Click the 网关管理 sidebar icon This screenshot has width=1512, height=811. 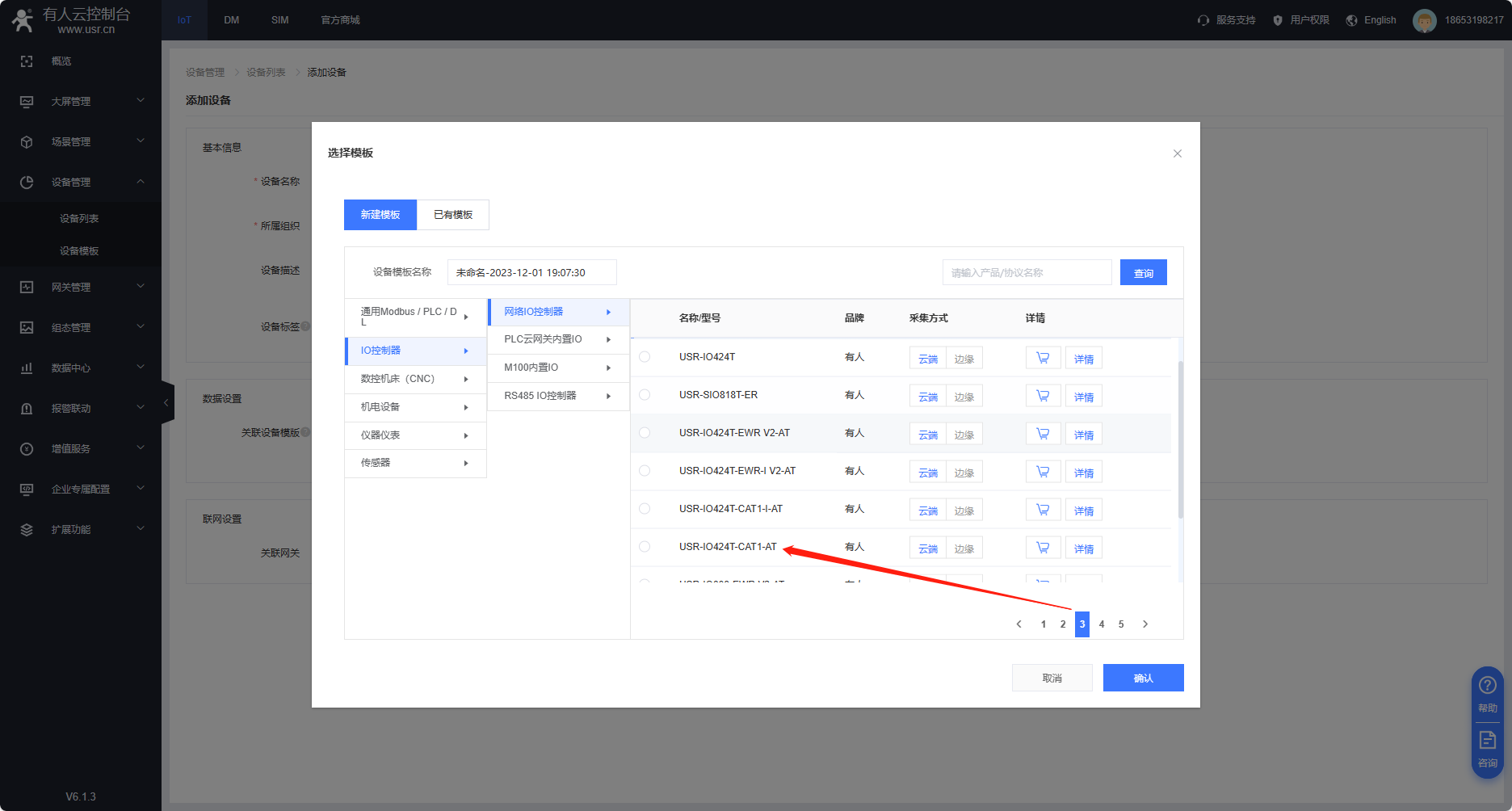coord(27,288)
